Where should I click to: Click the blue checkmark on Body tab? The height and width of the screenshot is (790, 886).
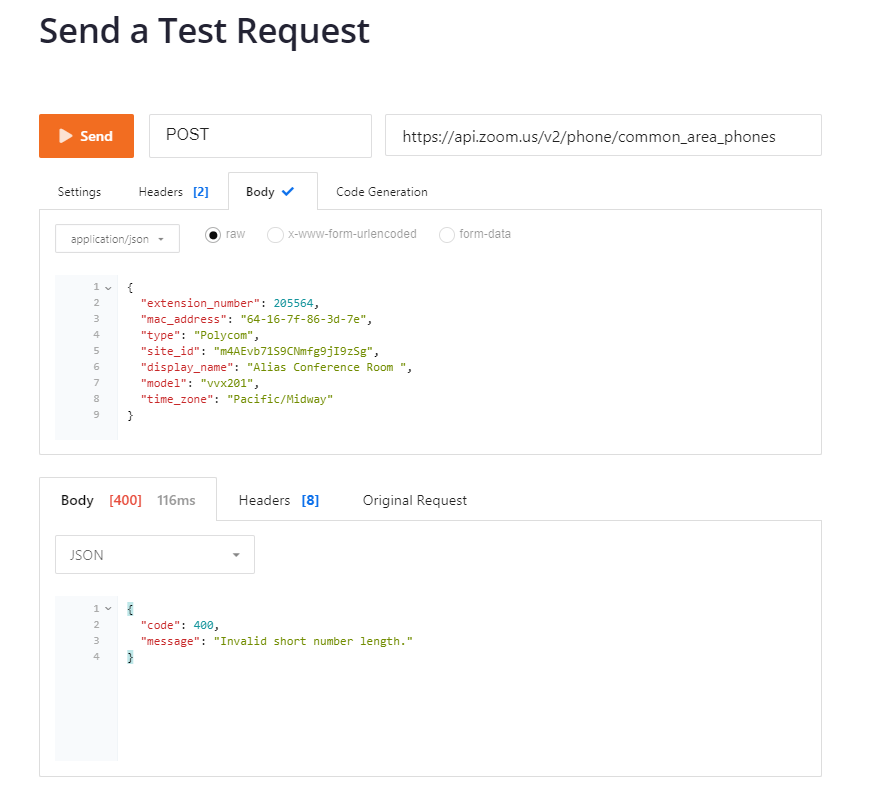[288, 191]
